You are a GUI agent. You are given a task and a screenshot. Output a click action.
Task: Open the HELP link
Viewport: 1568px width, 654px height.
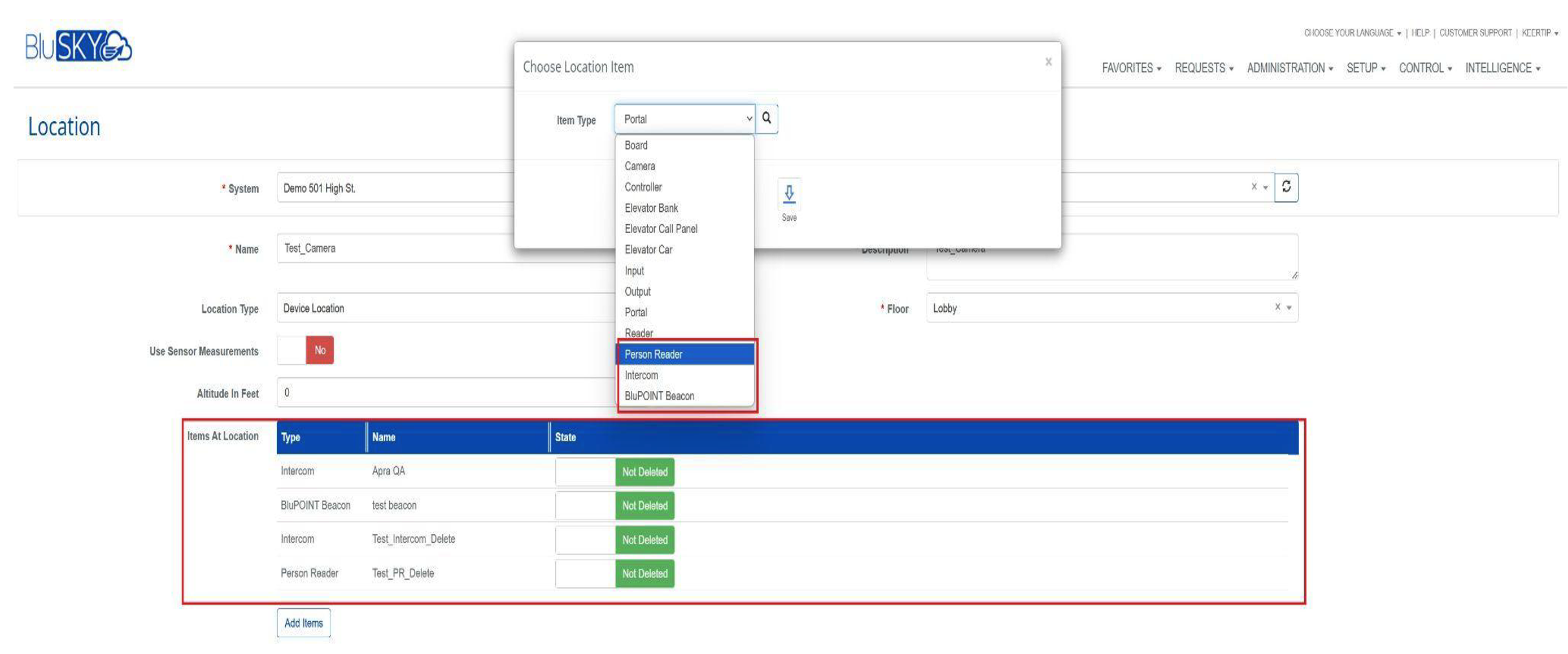coord(1420,33)
